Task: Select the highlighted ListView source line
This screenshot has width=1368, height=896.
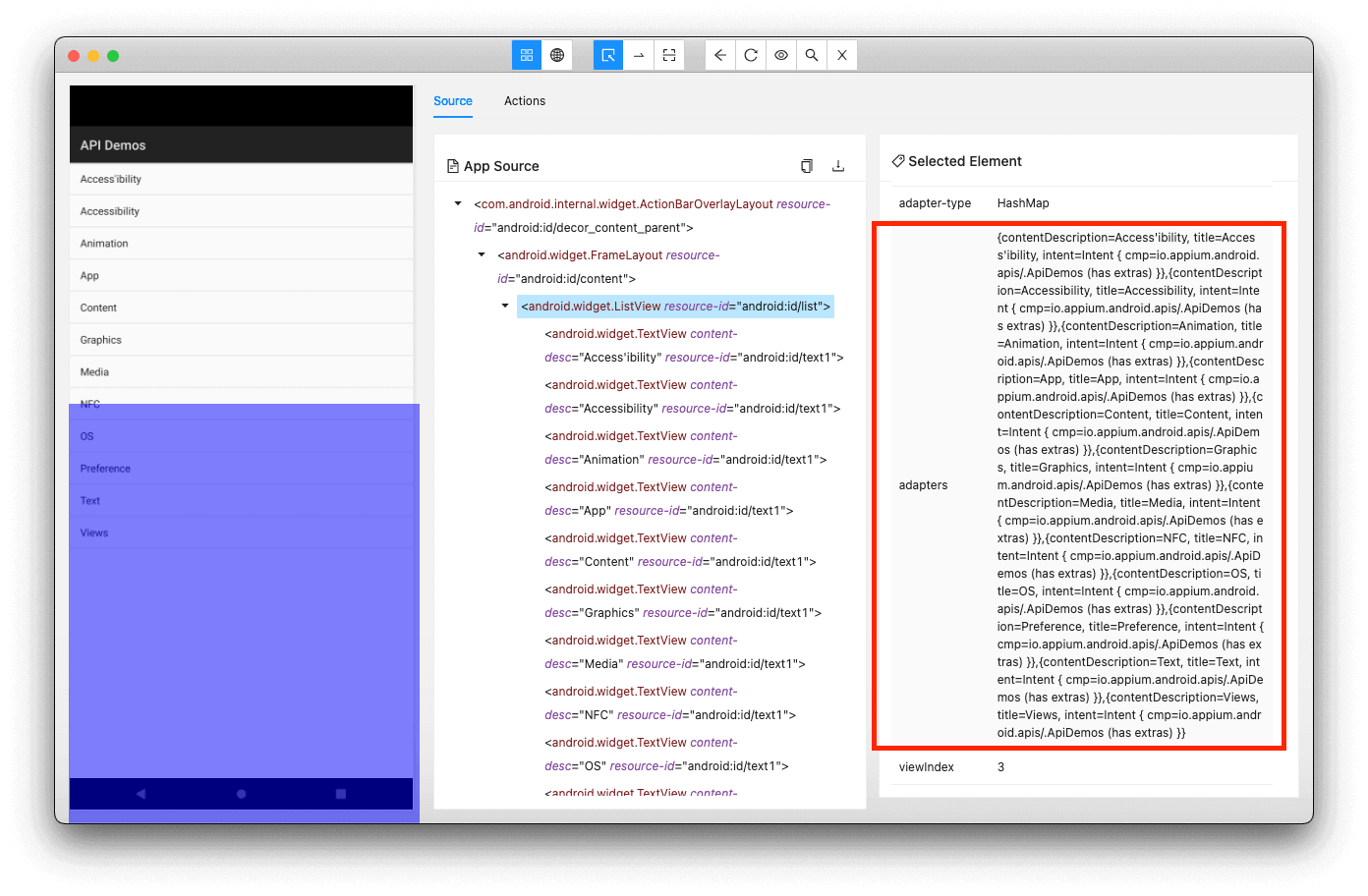Action: pos(675,306)
